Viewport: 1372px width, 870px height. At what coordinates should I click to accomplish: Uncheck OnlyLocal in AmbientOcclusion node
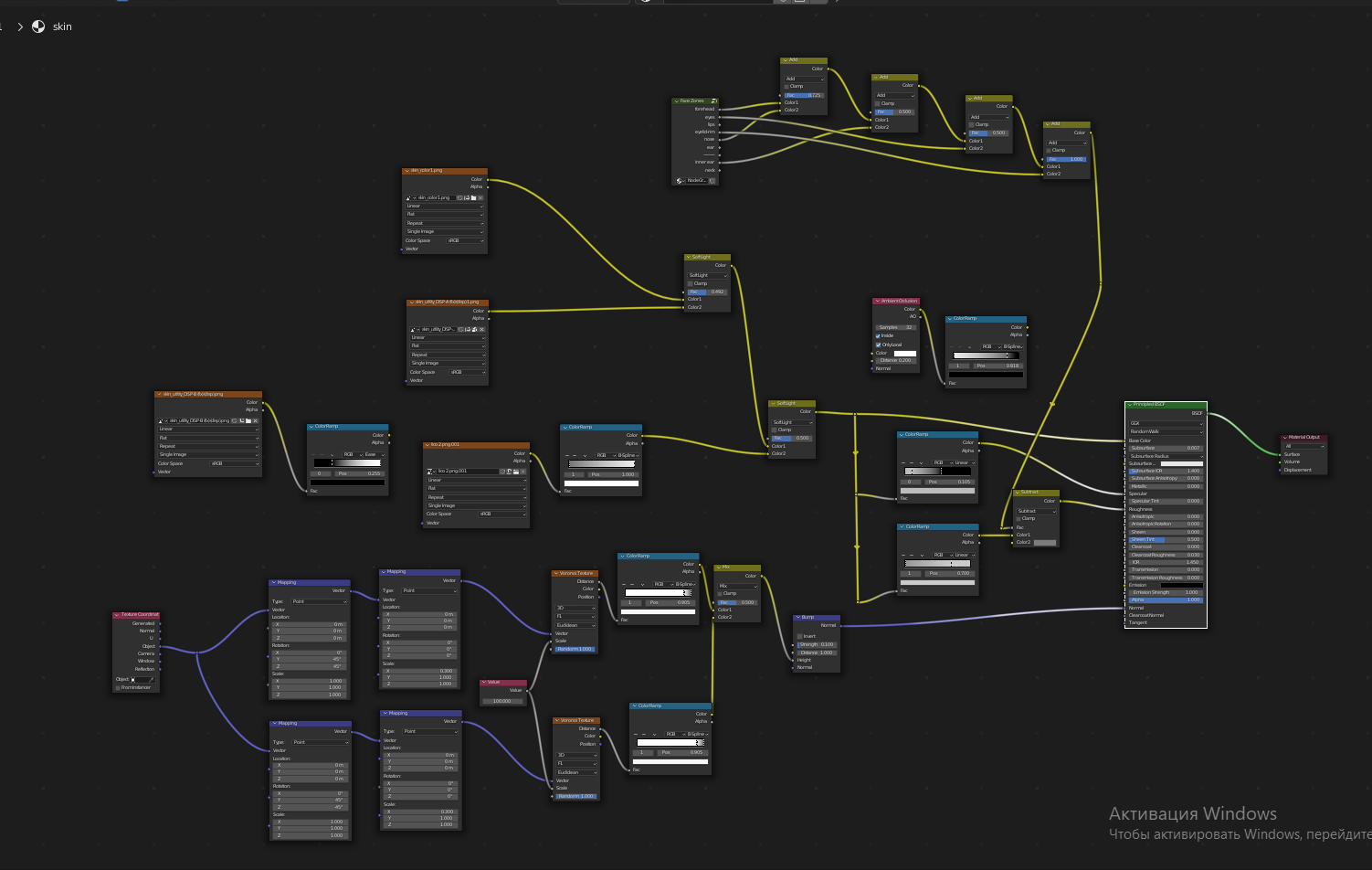tap(878, 345)
